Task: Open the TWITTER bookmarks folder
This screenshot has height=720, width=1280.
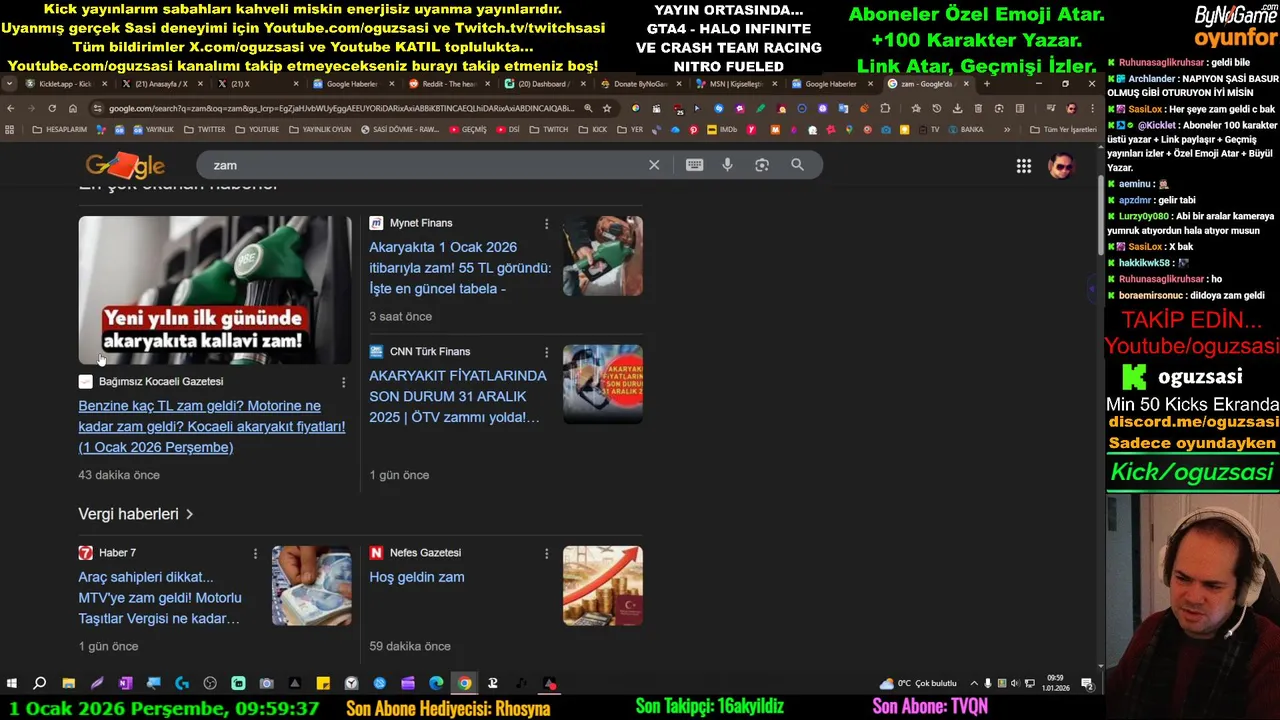Action: click(x=205, y=129)
